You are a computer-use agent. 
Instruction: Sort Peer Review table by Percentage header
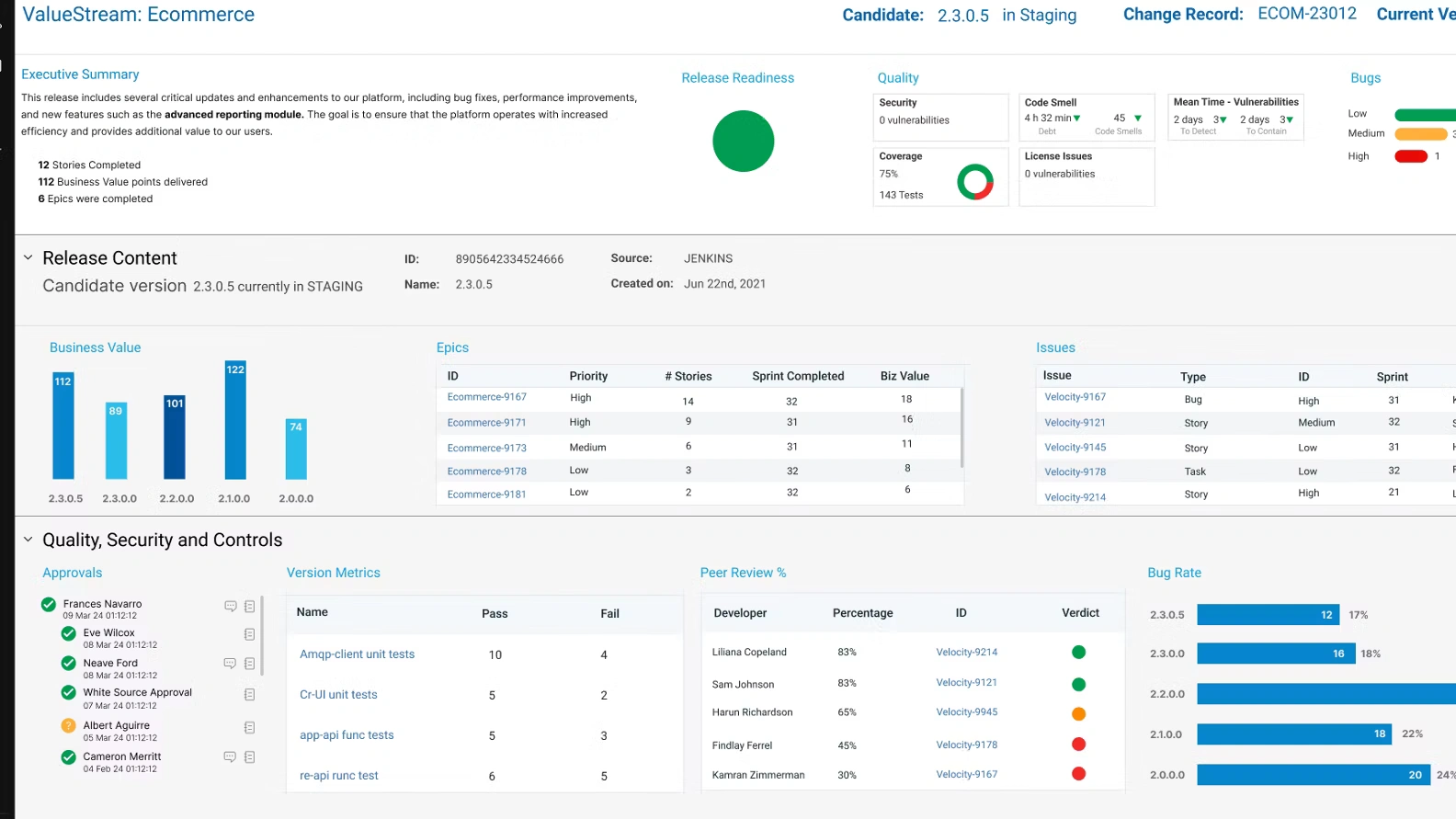pyautogui.click(x=862, y=613)
